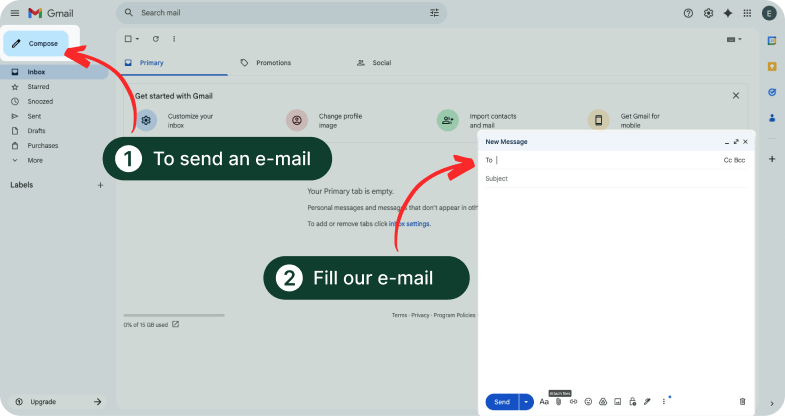Open the Settings gear icon
785x416 pixels.
point(708,14)
